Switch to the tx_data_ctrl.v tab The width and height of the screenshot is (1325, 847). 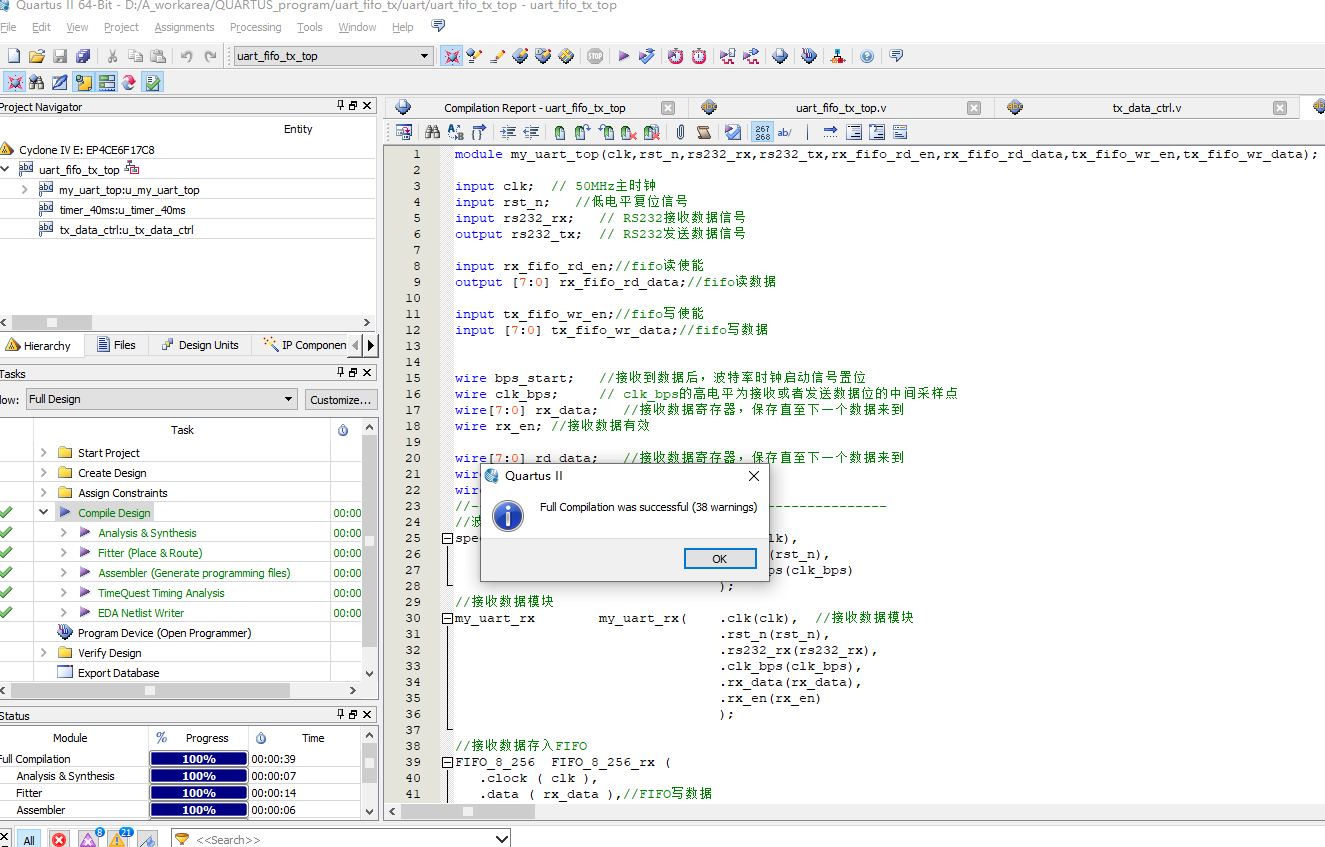[1147, 108]
